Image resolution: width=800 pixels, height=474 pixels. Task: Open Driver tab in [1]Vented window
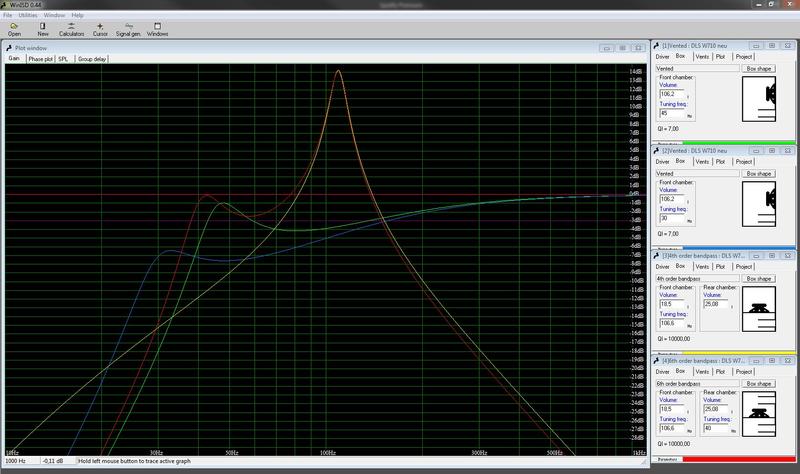pos(662,57)
